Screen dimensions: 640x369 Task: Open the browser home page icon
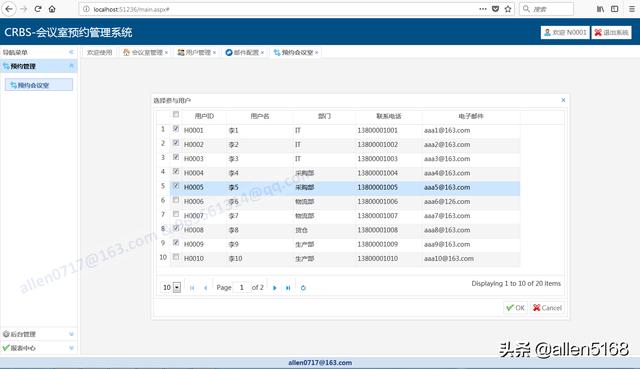[x=52, y=9]
